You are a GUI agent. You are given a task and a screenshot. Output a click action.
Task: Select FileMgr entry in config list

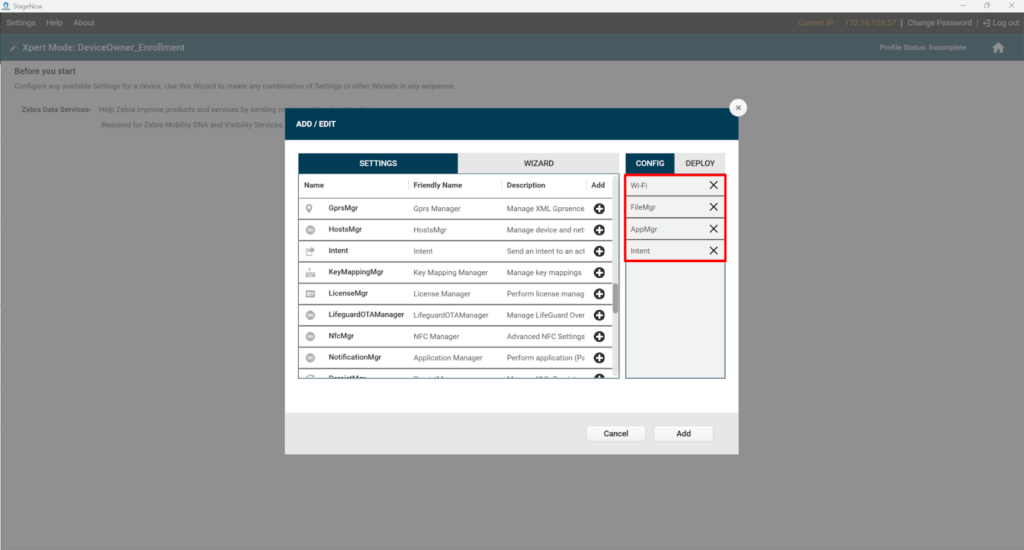pyautogui.click(x=675, y=207)
